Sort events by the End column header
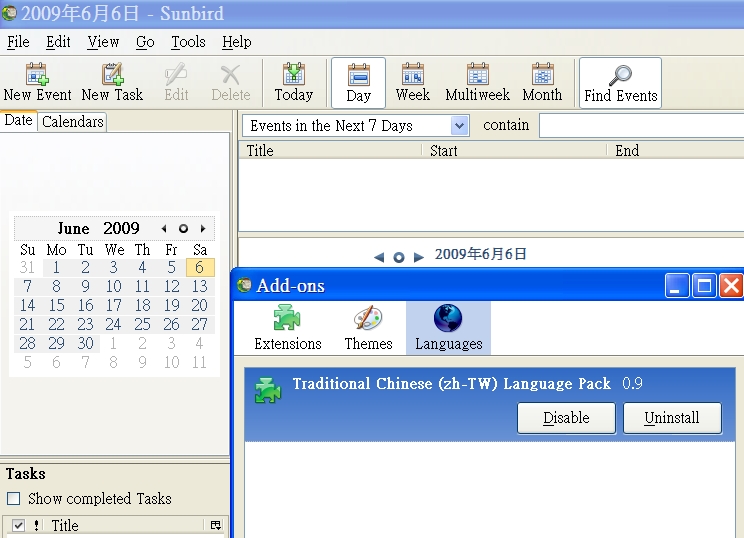The width and height of the screenshot is (744, 538). (x=676, y=151)
